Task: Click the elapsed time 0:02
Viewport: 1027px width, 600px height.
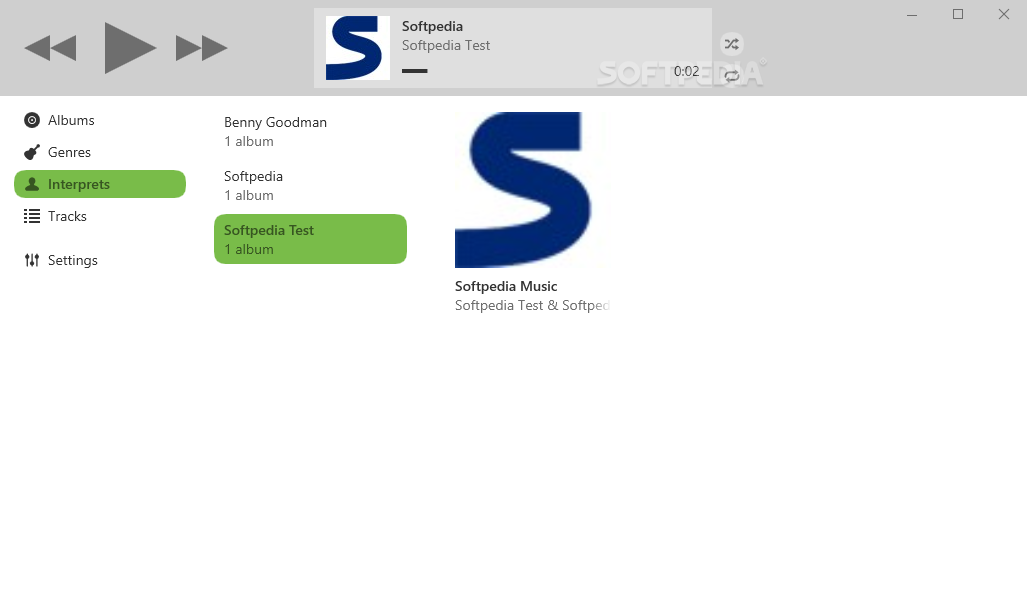Action: (x=686, y=71)
